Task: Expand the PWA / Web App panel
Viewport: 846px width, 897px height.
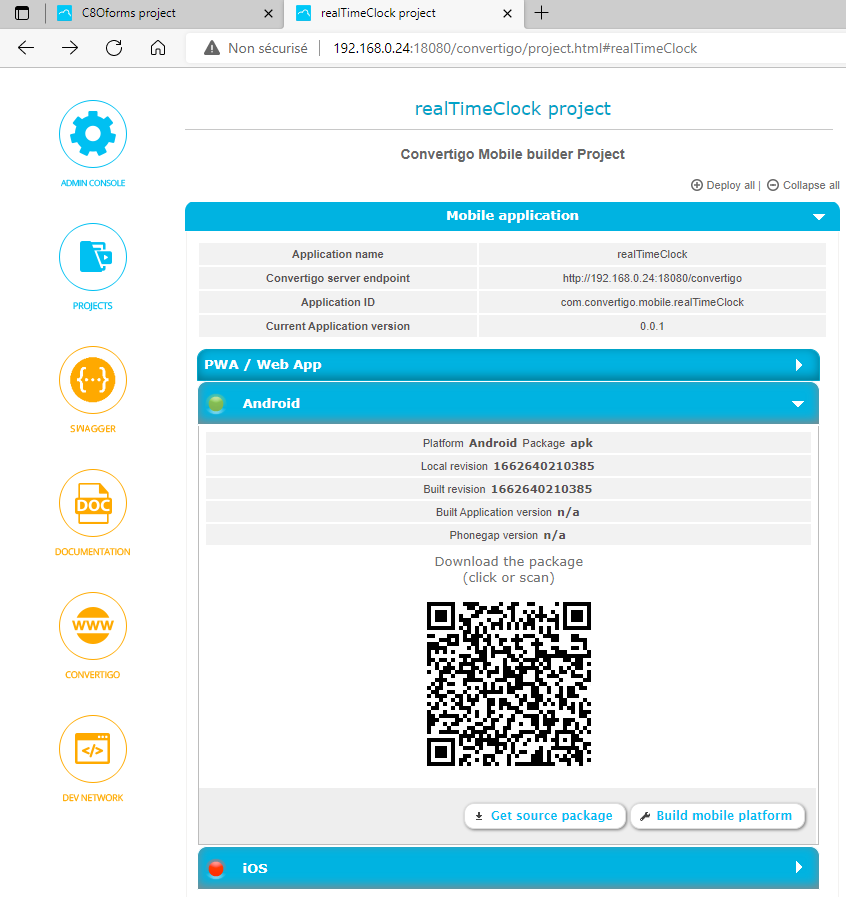Action: (x=798, y=365)
